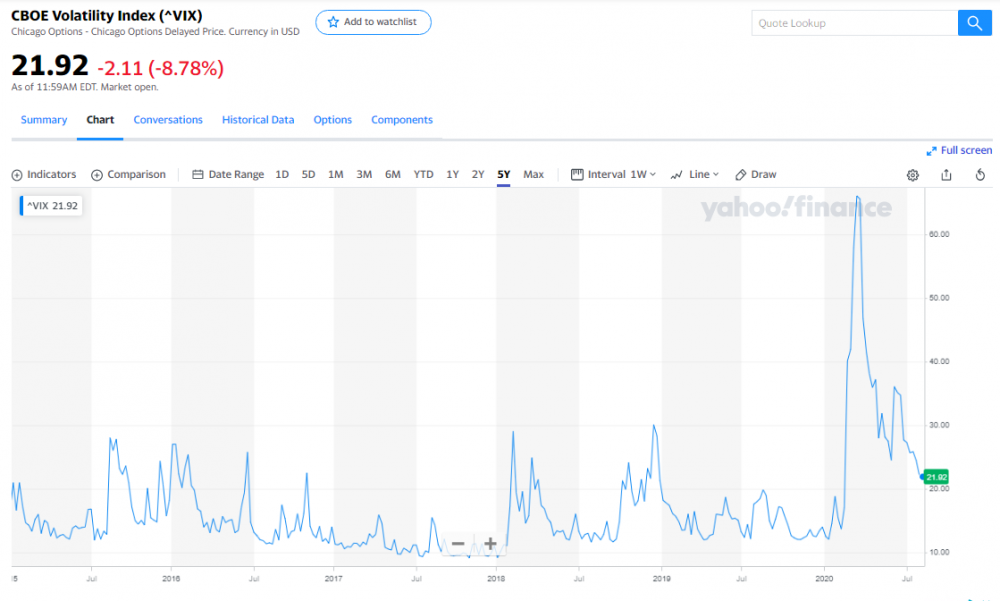Zoom out using the minus button
The height and width of the screenshot is (601, 1000).
pyautogui.click(x=458, y=545)
